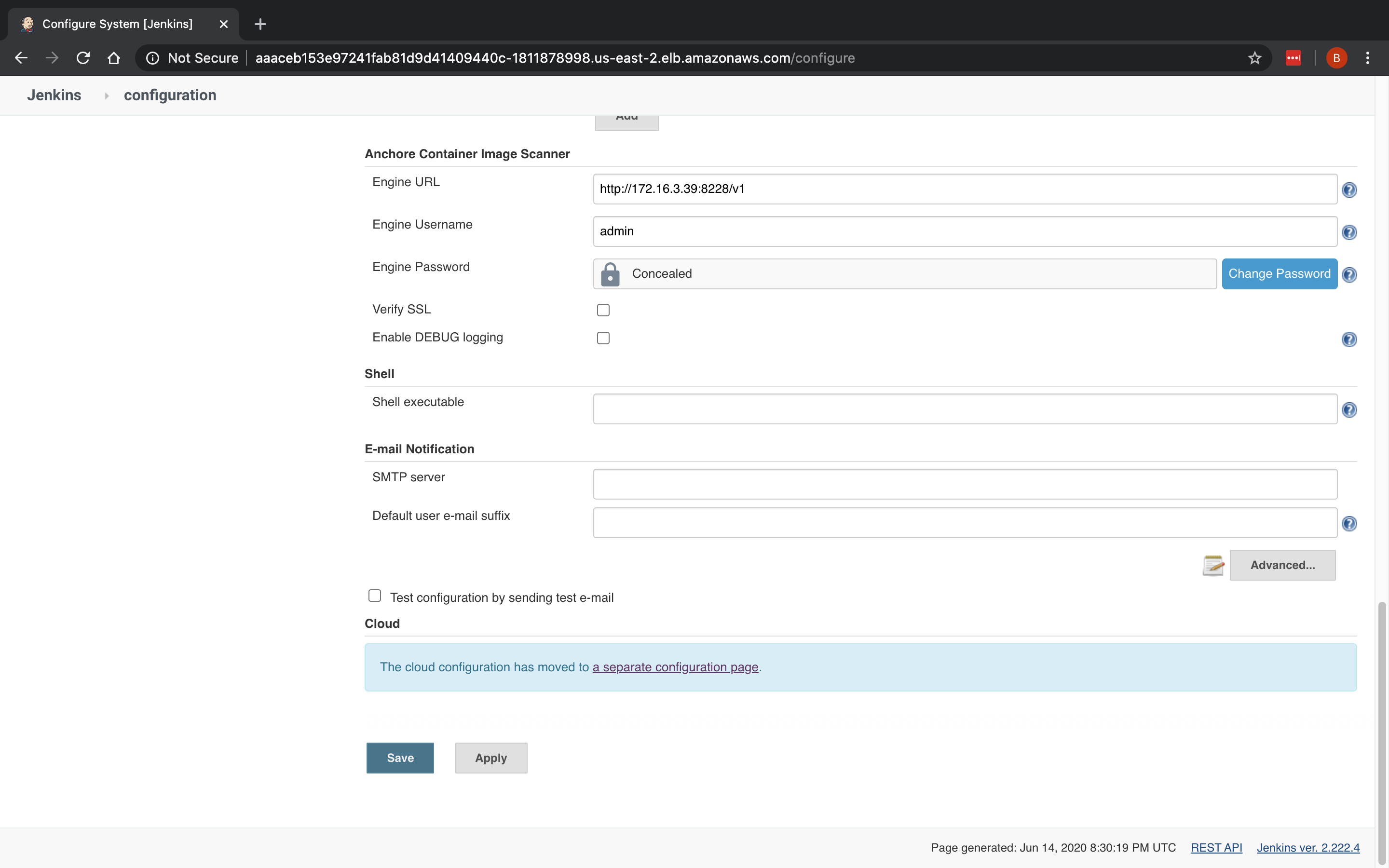Show help for Shell executable
Image resolution: width=1389 pixels, height=868 pixels.
[1349, 409]
